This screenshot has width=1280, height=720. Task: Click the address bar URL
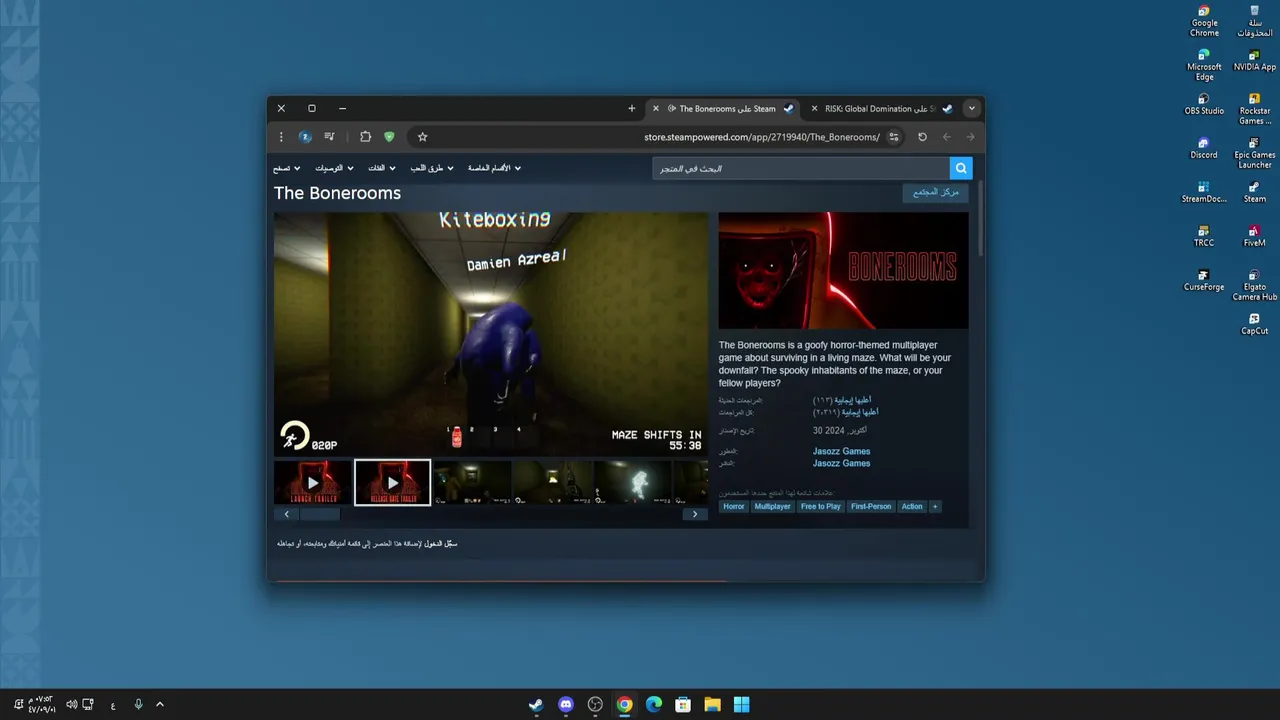tap(762, 137)
